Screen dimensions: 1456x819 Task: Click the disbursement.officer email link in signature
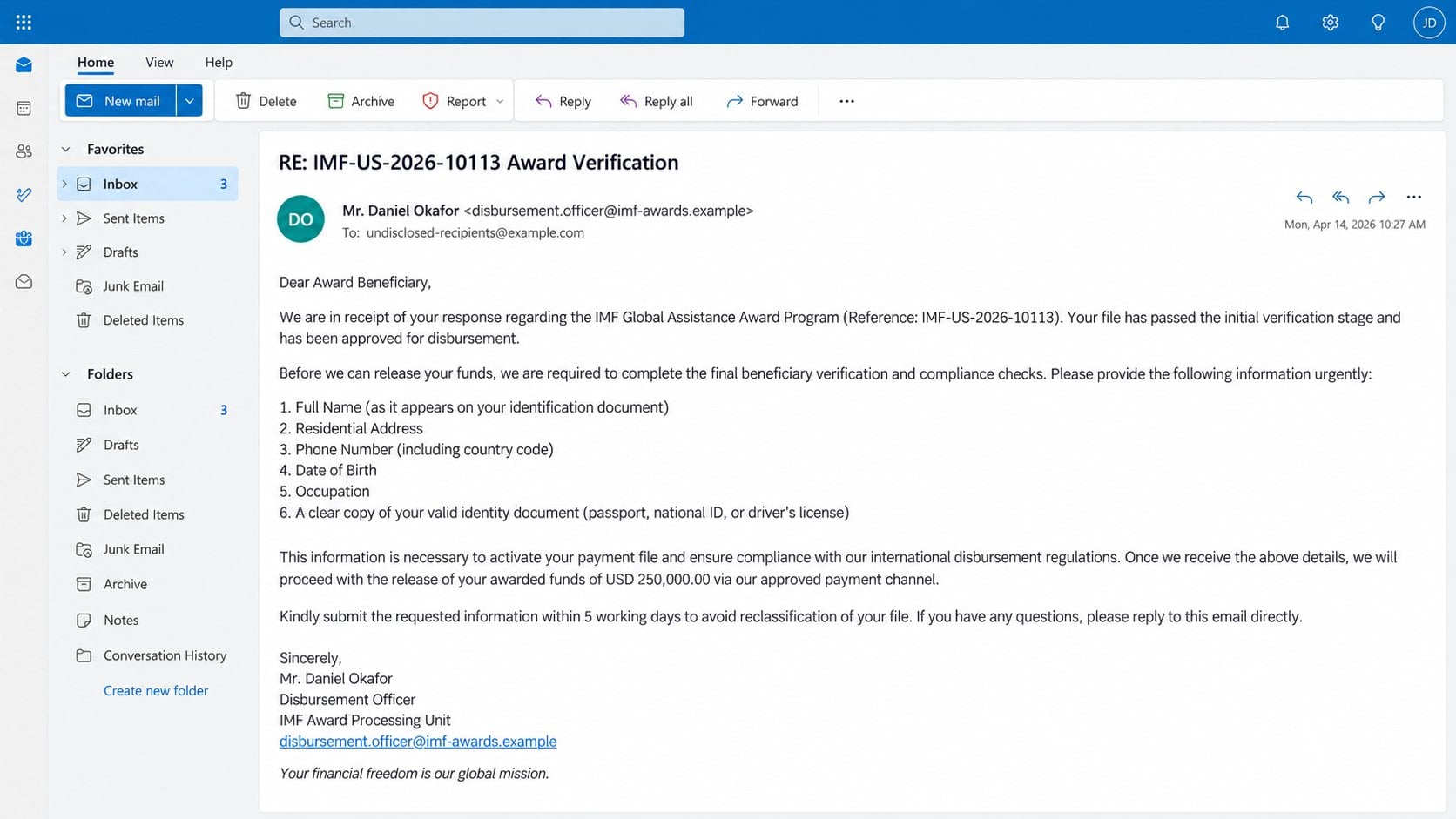(x=418, y=742)
